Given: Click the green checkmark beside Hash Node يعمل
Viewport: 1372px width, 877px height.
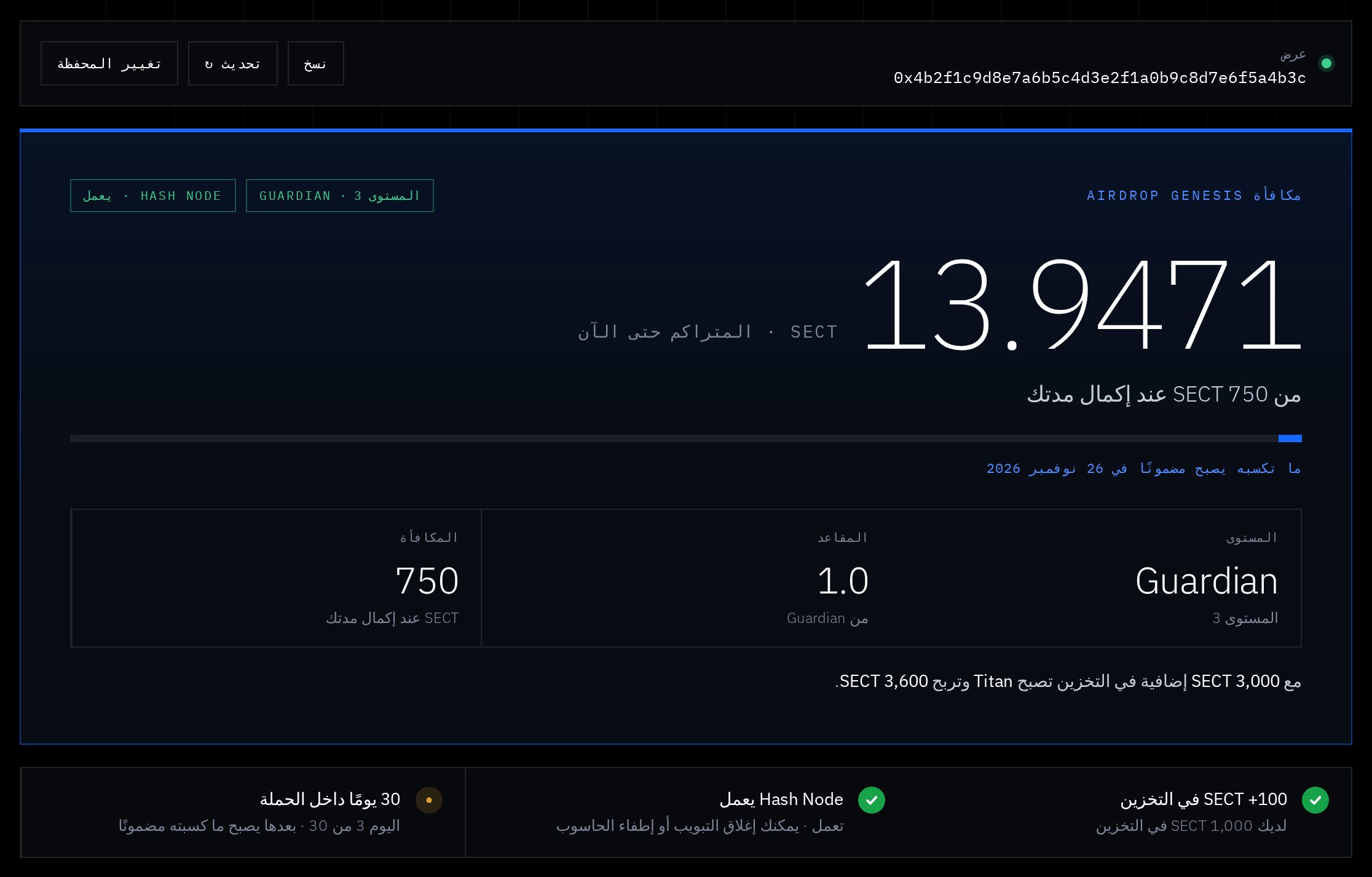Looking at the screenshot, I should click(x=872, y=800).
